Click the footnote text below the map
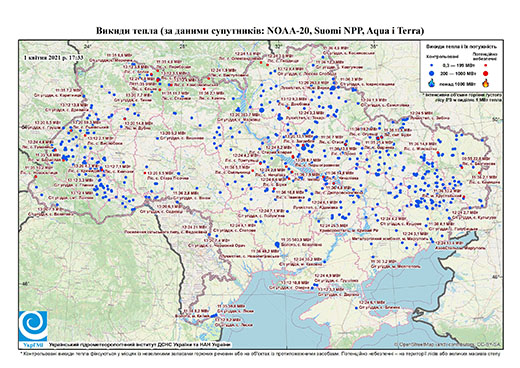This screenshot has width=520, height=368. (260, 353)
